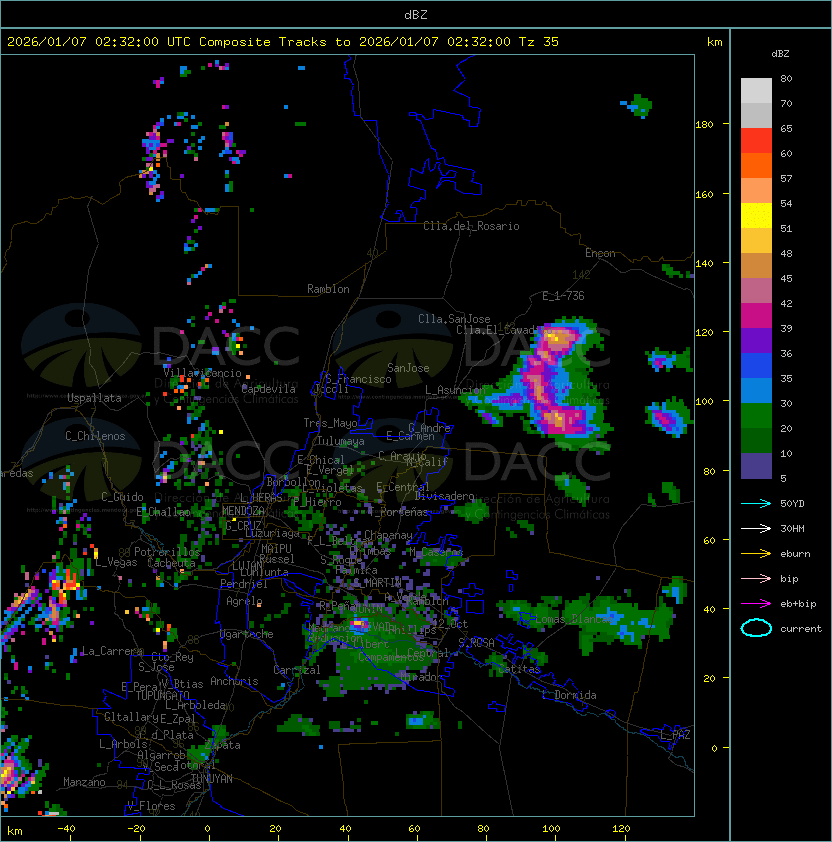Click the '160' tick on vertical axis
This screenshot has width=832, height=842.
[x=704, y=194]
